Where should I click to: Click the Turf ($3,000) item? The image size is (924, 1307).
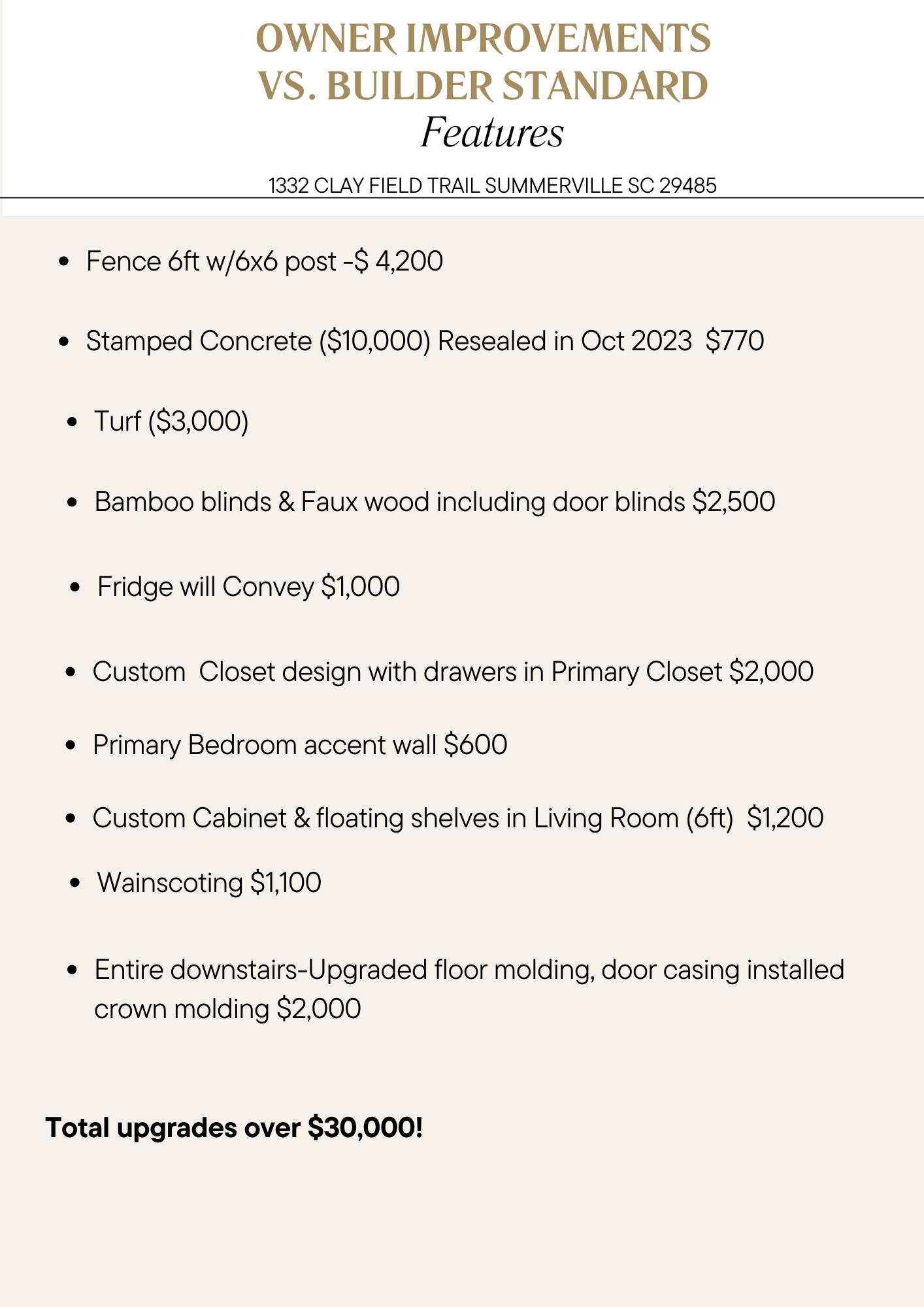click(x=171, y=422)
